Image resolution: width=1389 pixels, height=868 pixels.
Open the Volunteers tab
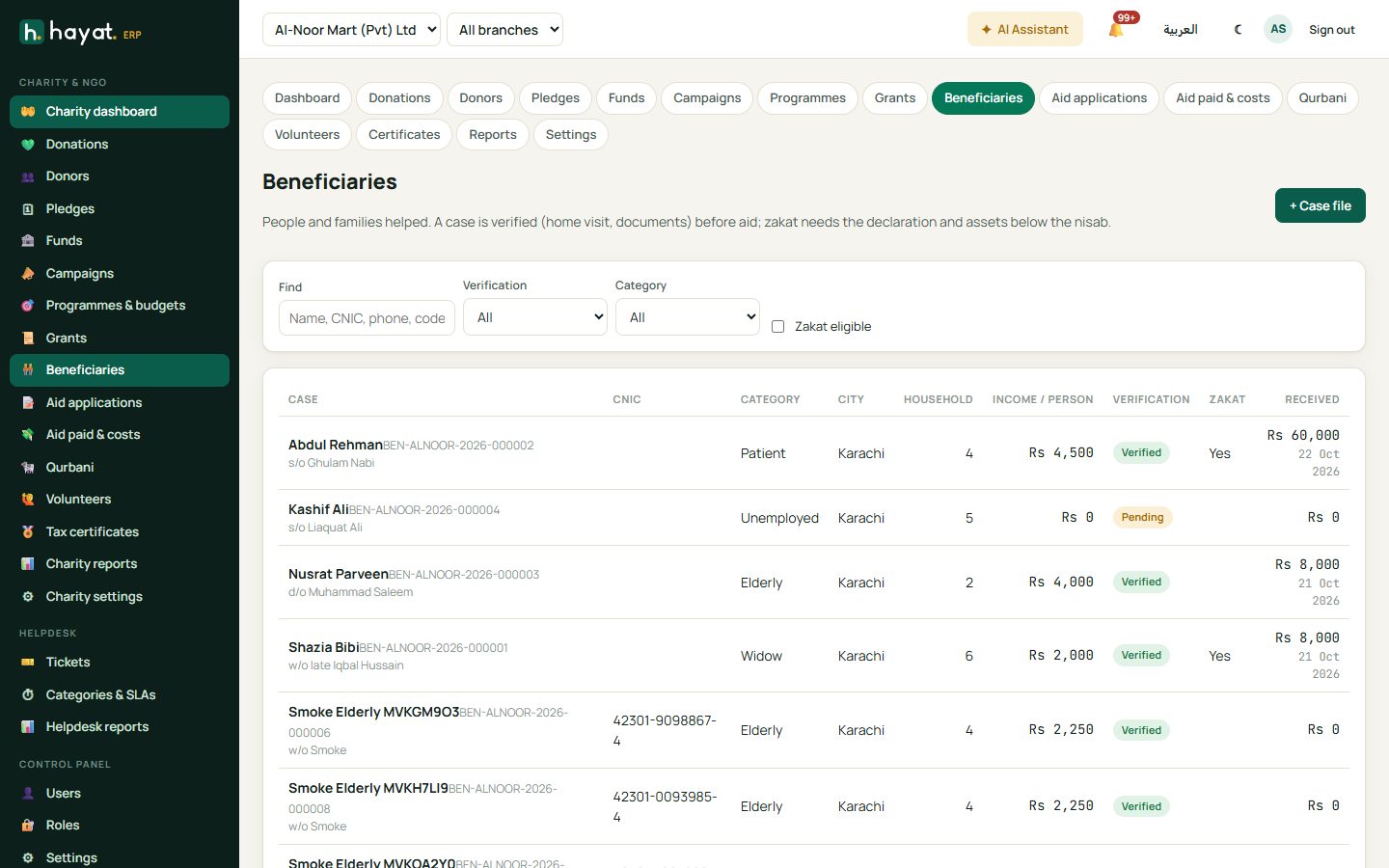307,135
